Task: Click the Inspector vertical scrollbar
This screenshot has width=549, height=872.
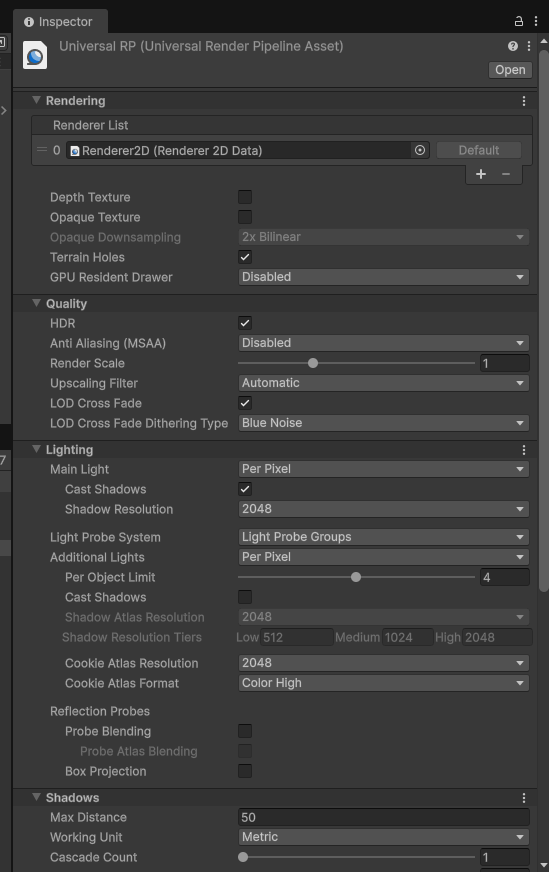Action: pyautogui.click(x=544, y=323)
